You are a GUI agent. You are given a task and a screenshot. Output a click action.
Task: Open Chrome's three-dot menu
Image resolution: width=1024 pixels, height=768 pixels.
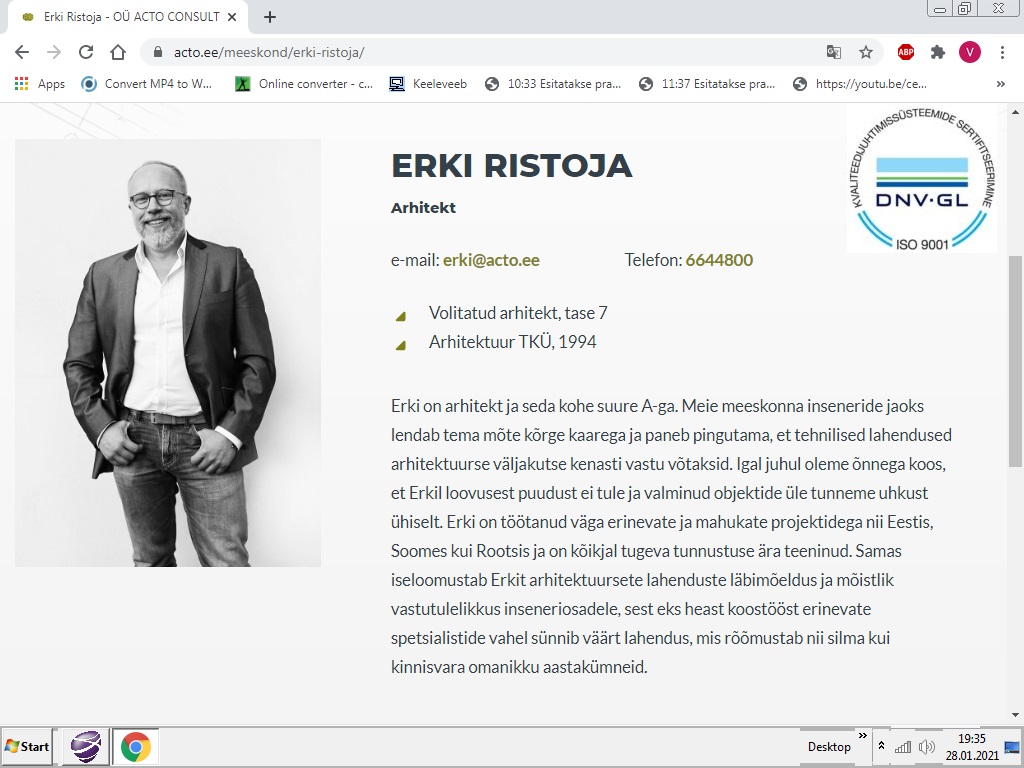click(x=1002, y=52)
